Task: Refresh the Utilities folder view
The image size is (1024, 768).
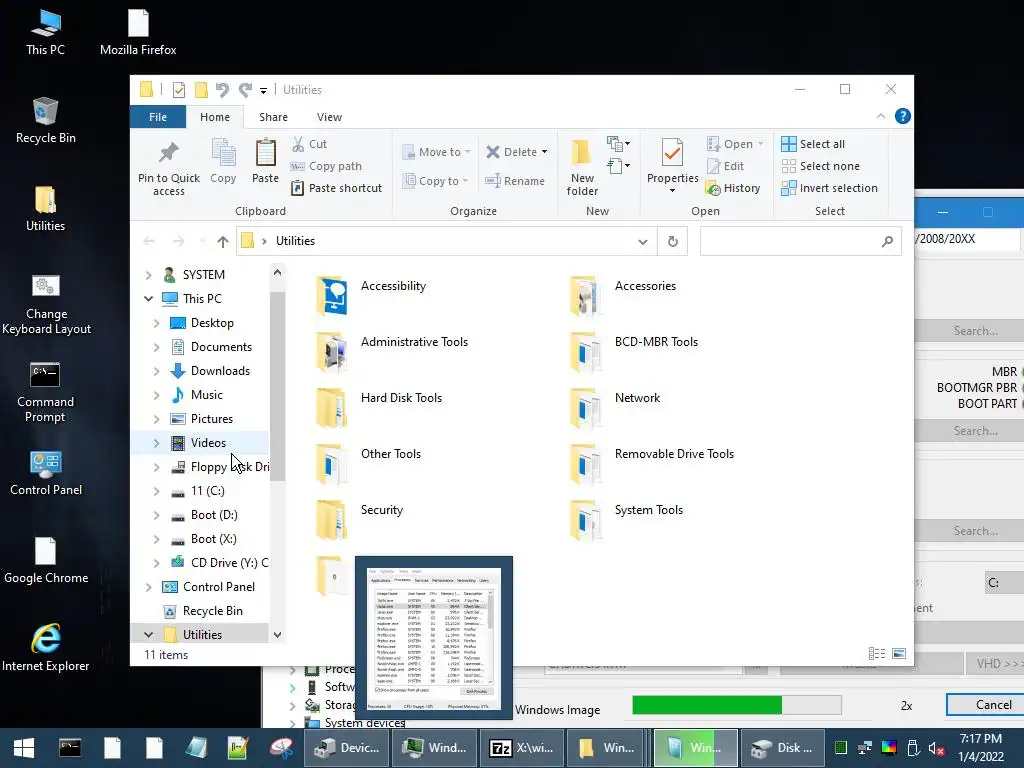Action: 673,242
